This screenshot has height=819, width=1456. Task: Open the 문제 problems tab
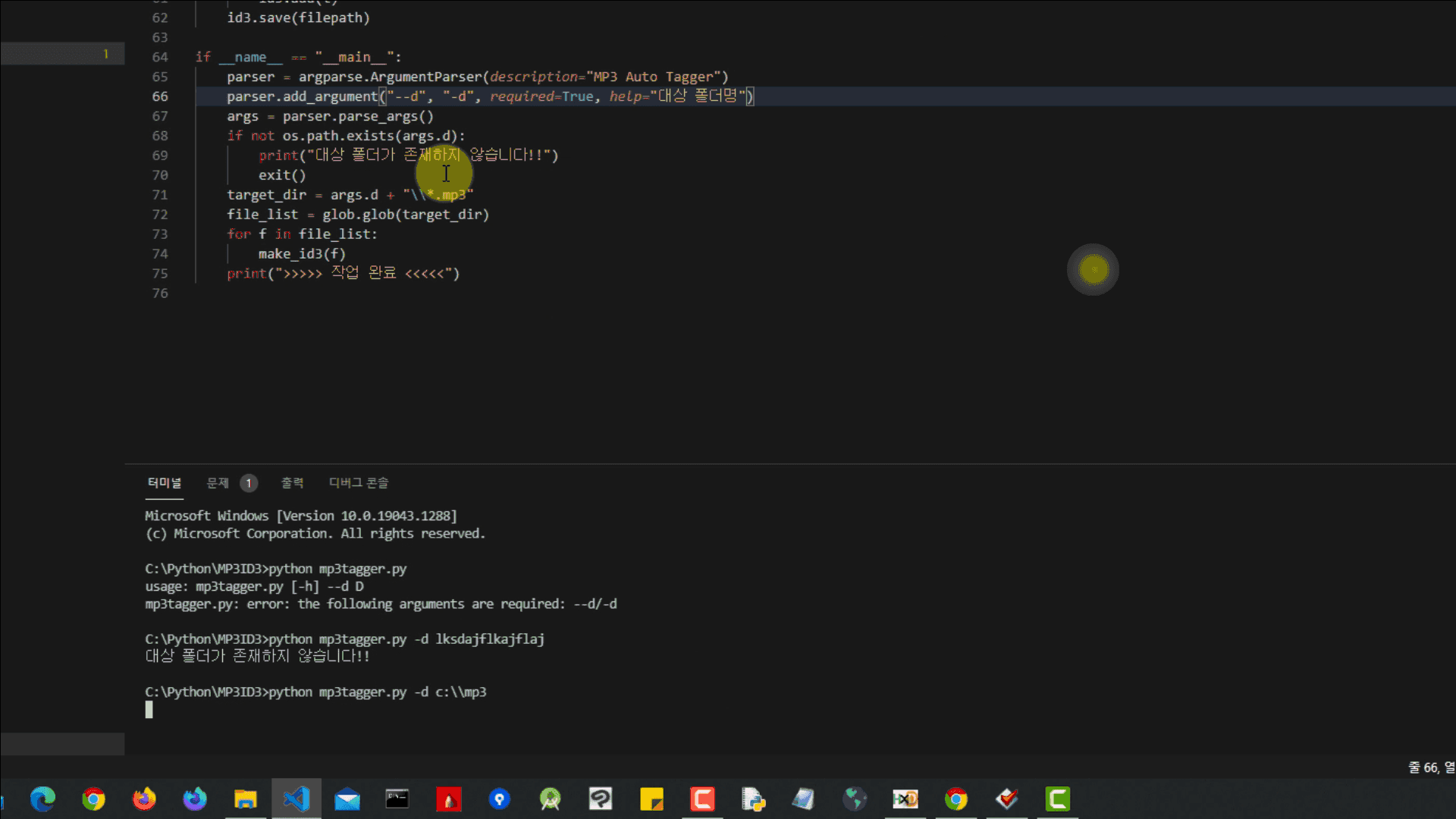tap(218, 483)
